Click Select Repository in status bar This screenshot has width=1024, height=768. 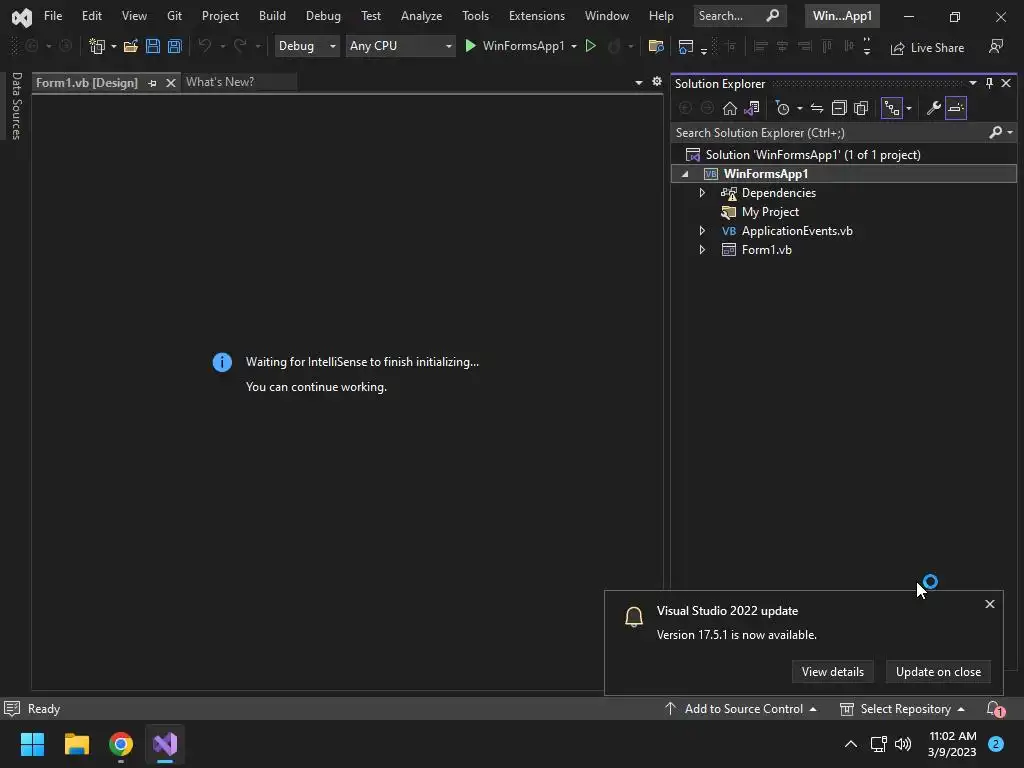coord(903,709)
